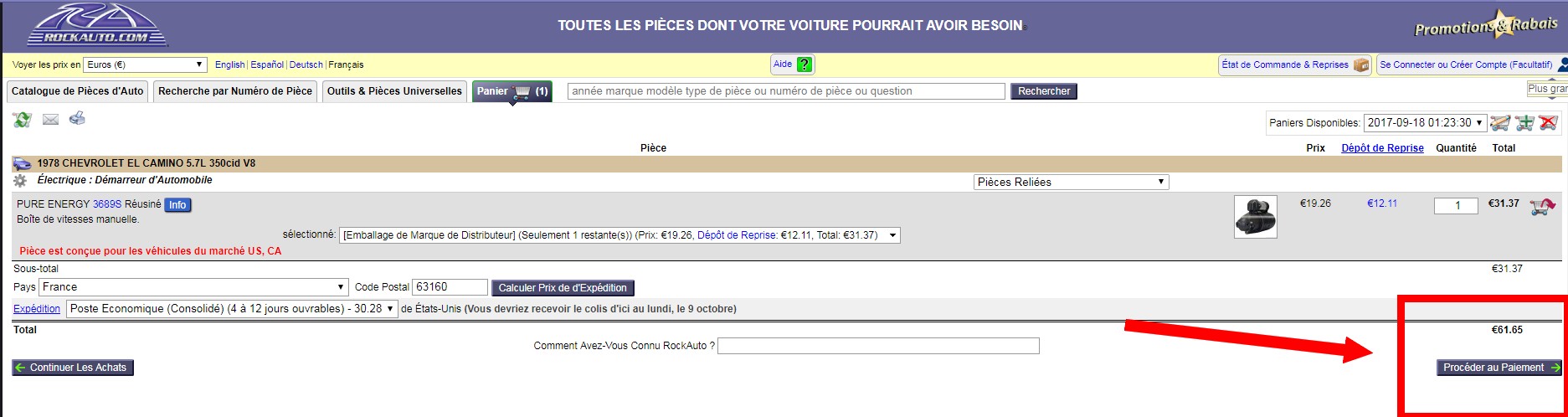Click Électrique : Démarreur d'Automobile category text
The height and width of the screenshot is (417, 1568).
tap(125, 180)
